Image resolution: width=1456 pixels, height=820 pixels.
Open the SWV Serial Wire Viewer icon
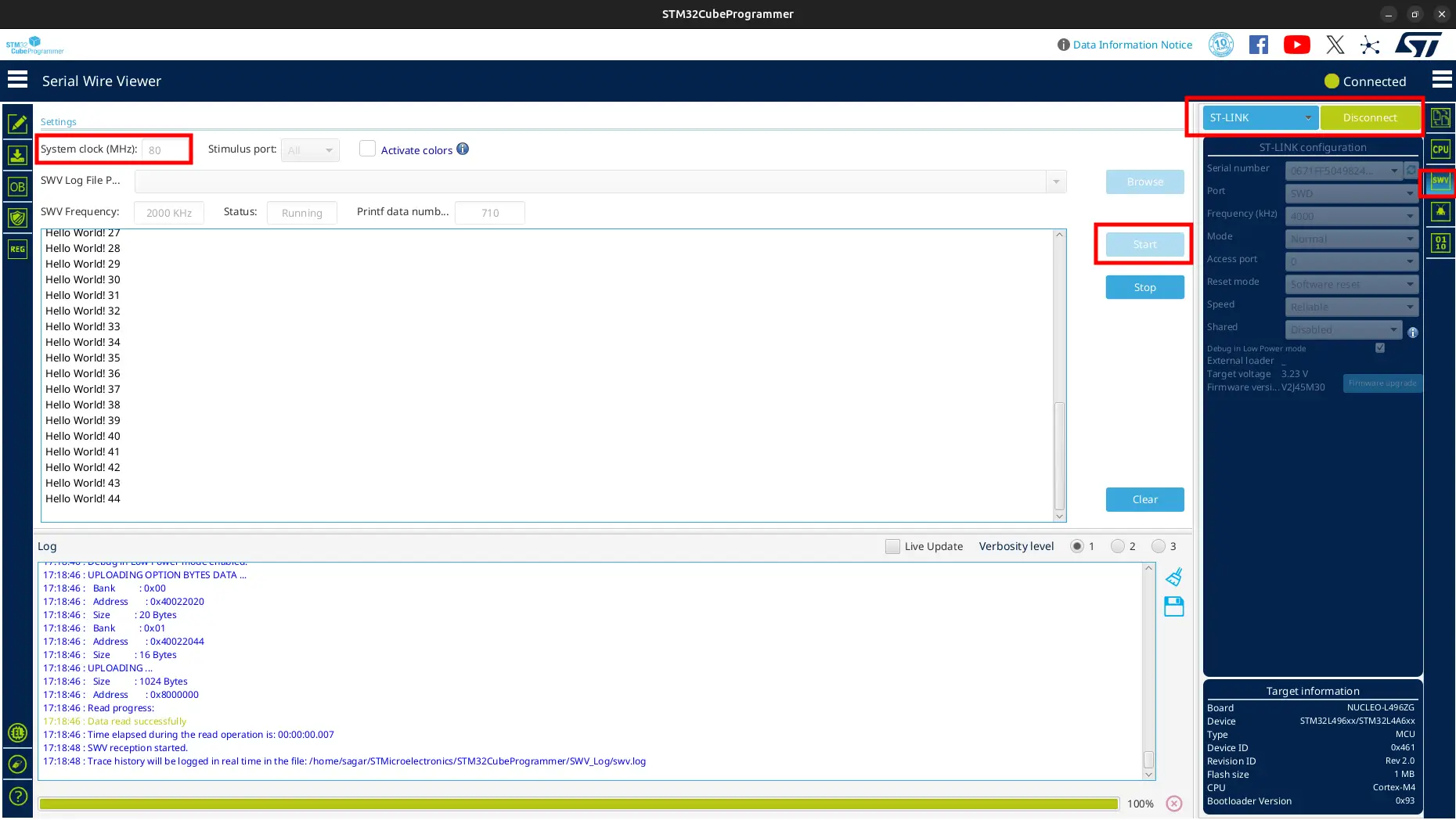coord(1440,182)
